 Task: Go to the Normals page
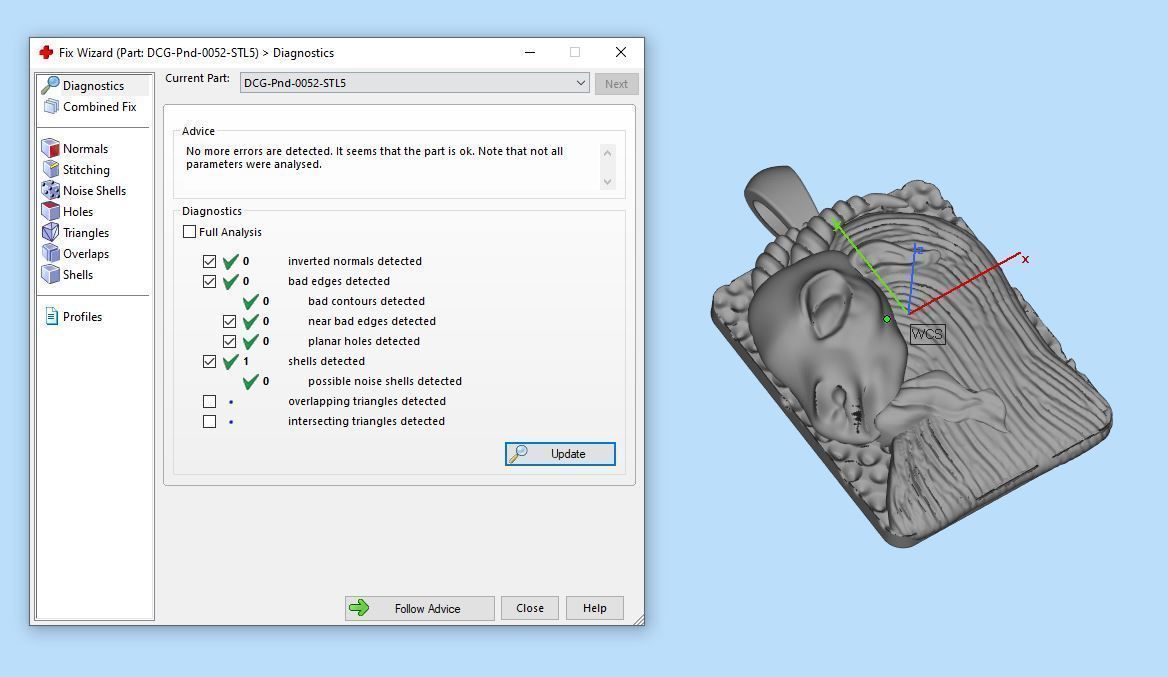(x=85, y=148)
